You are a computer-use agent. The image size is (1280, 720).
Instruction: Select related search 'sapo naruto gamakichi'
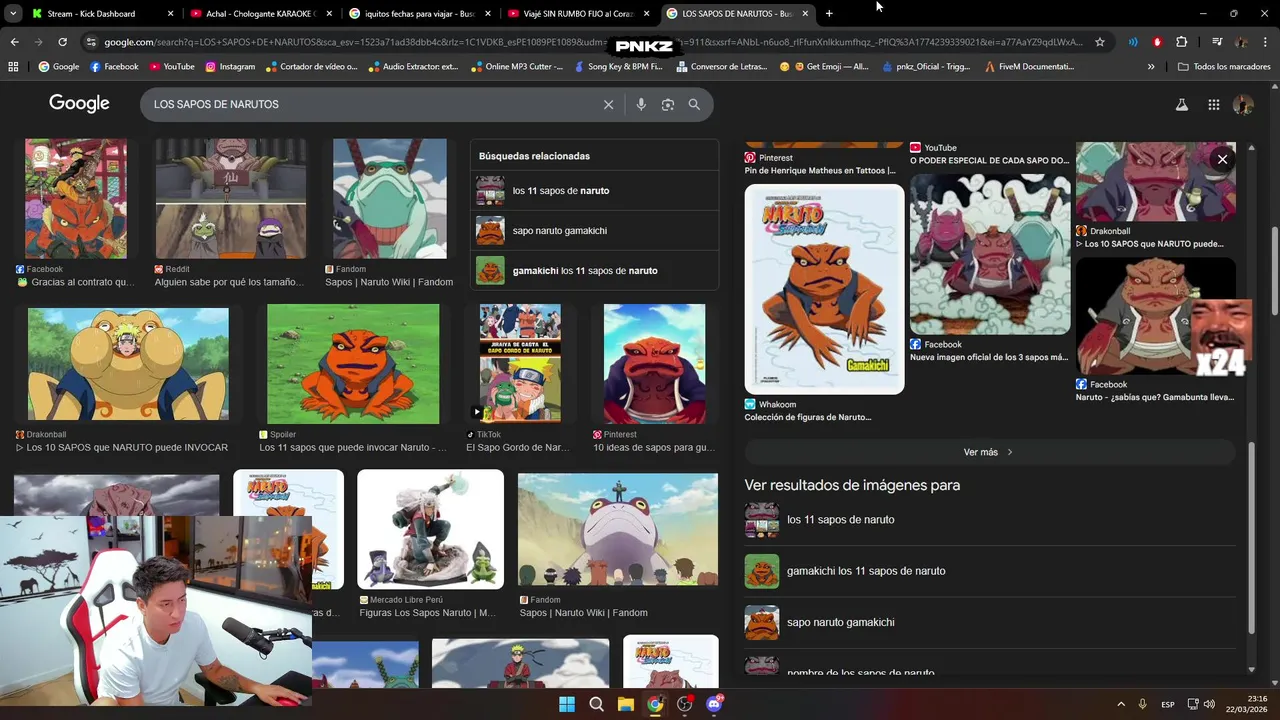(594, 230)
